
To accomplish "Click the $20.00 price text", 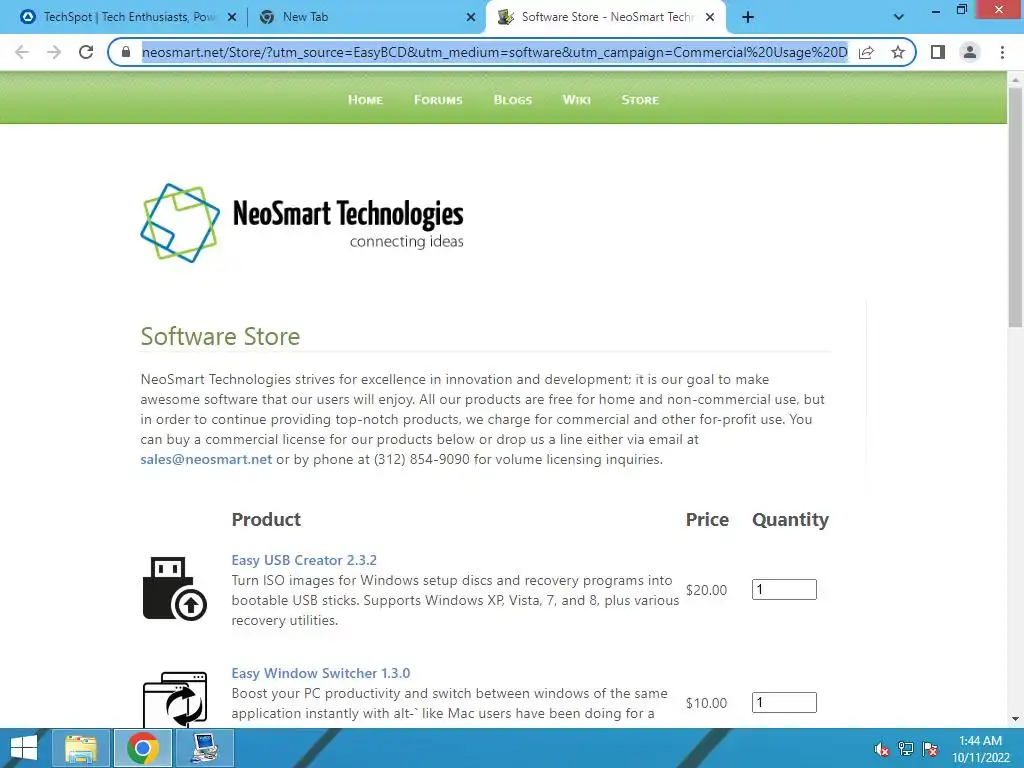I will coord(706,590).
